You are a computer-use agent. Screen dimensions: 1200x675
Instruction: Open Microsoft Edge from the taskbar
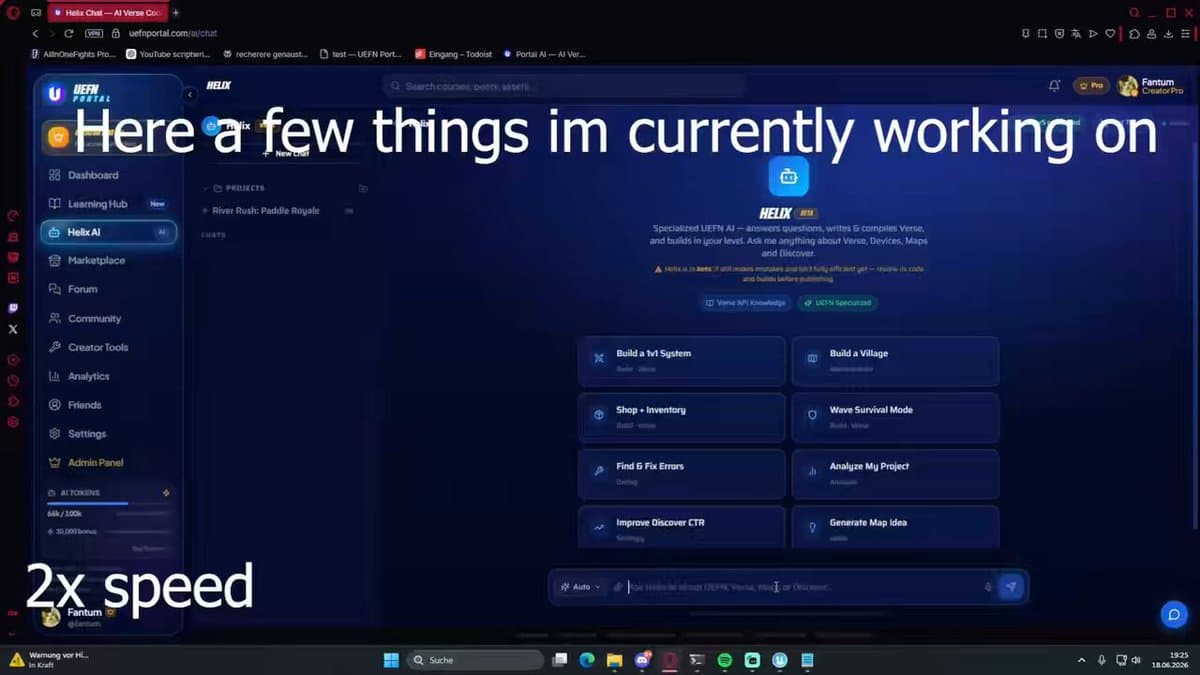587,660
